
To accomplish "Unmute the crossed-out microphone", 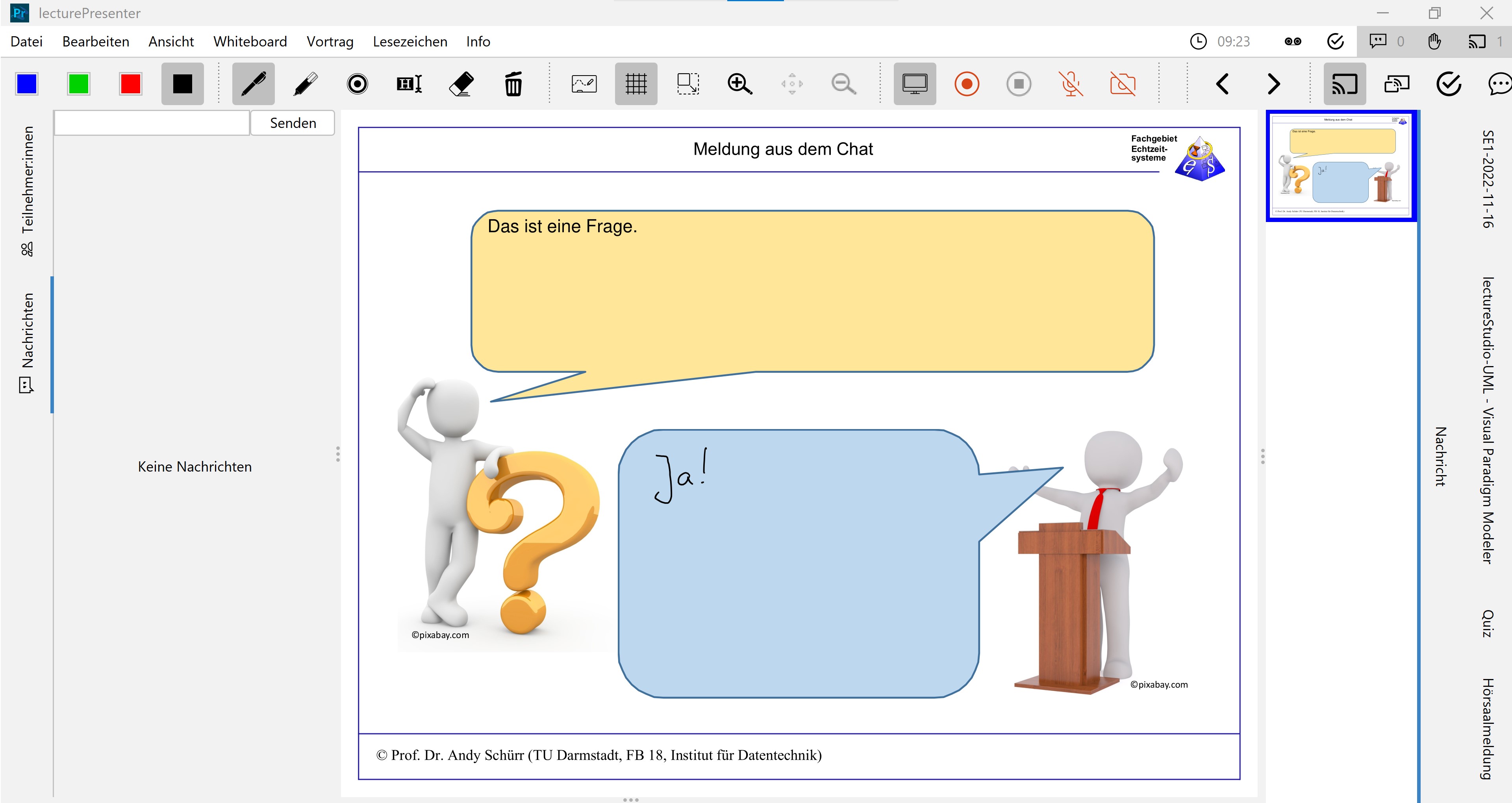I will pyautogui.click(x=1071, y=84).
